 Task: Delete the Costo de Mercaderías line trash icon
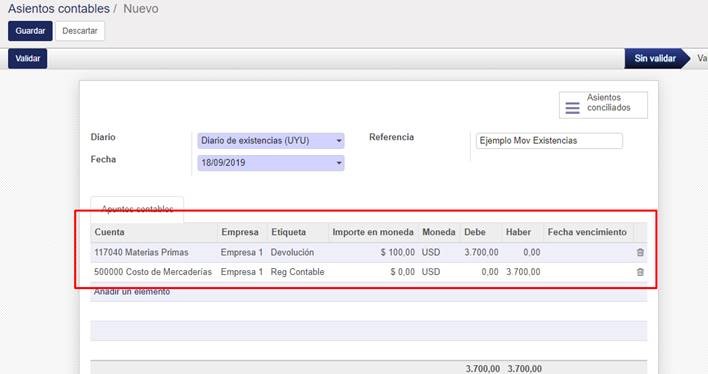pos(640,272)
